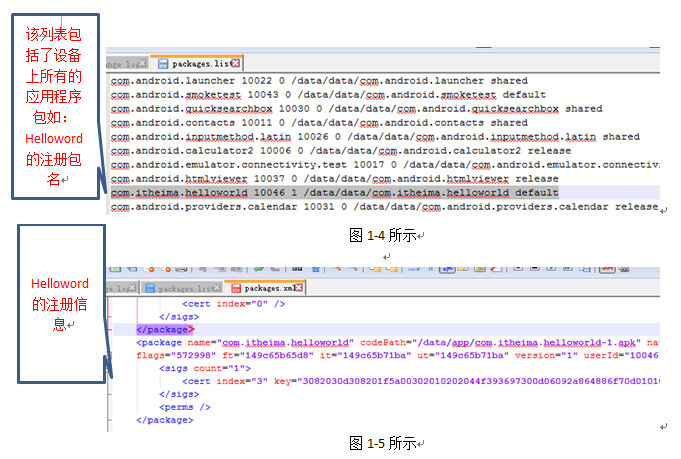Click the save-file icon on packages.xml tab
The image size is (681, 459).
click(235, 288)
